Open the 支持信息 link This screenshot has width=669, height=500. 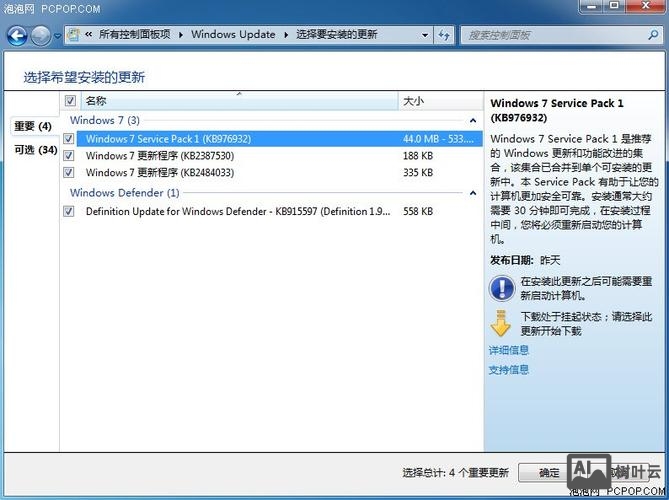tap(509, 369)
